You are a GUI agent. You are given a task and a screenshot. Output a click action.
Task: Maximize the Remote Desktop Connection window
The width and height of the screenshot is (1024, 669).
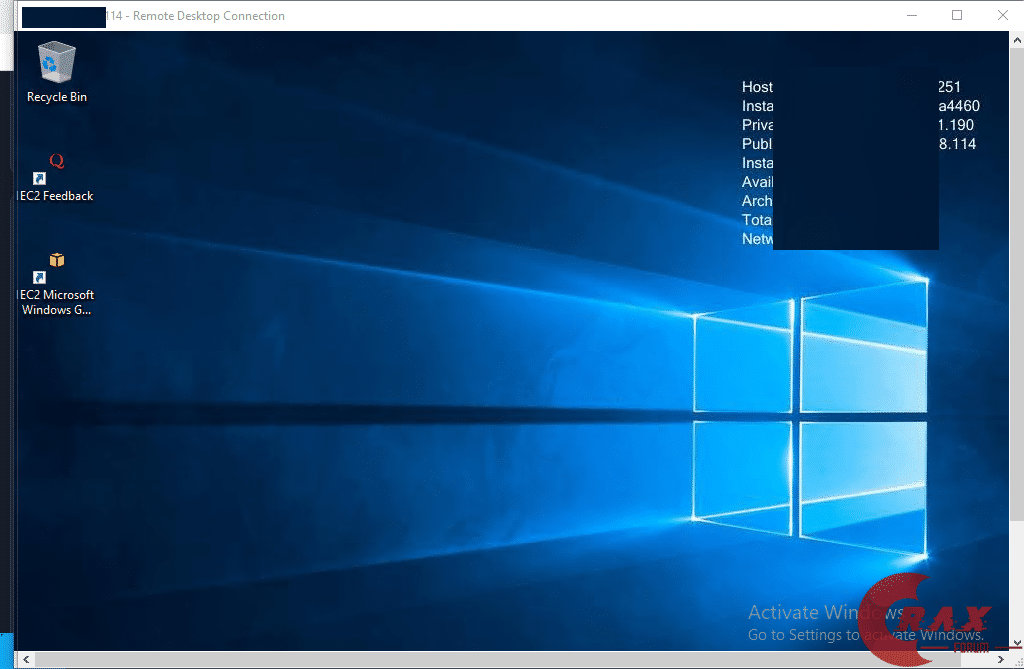(x=957, y=15)
